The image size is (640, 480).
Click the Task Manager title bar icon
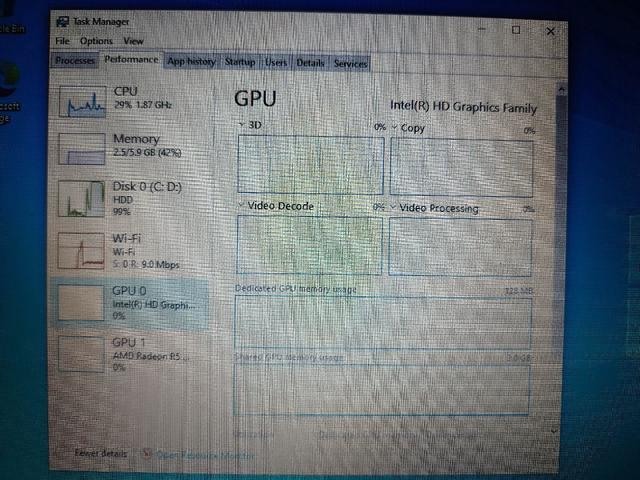pyautogui.click(x=62, y=22)
